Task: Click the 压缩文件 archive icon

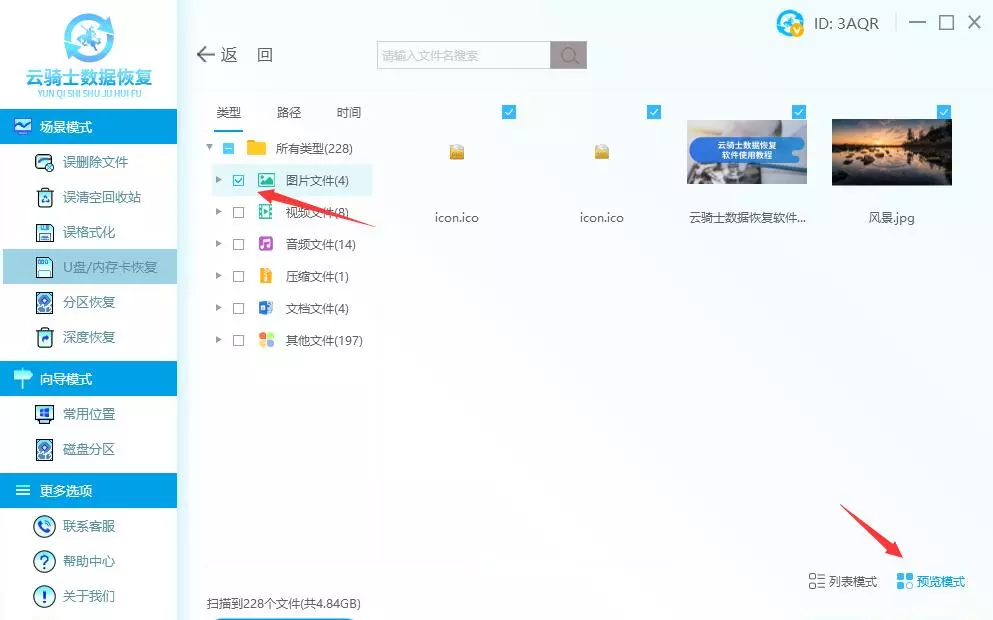Action: tap(266, 276)
